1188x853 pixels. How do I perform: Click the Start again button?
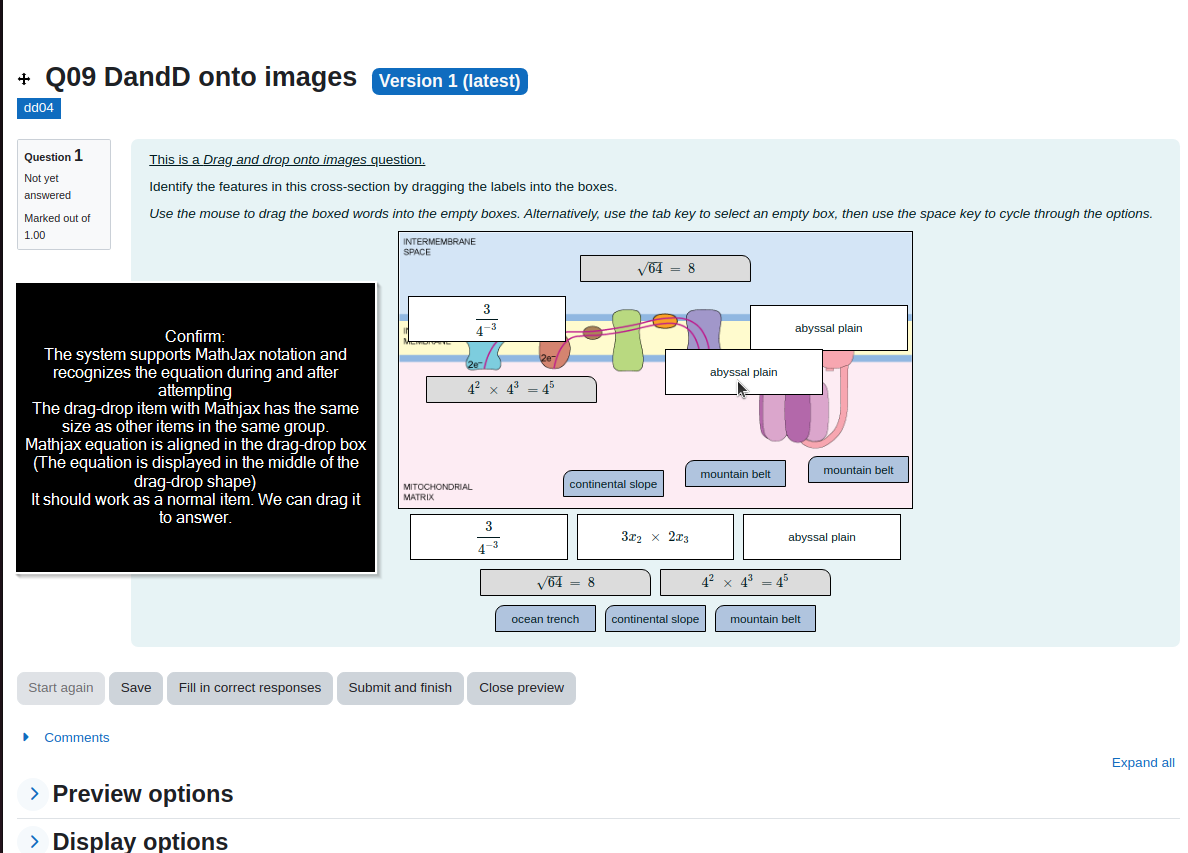tap(61, 688)
